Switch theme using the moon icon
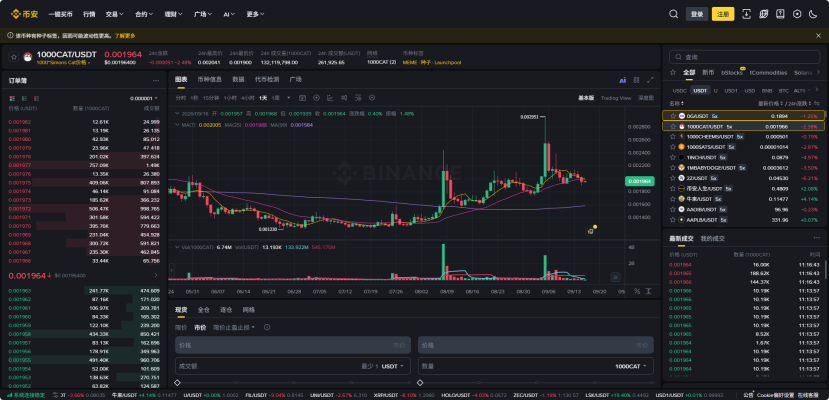 (x=813, y=14)
